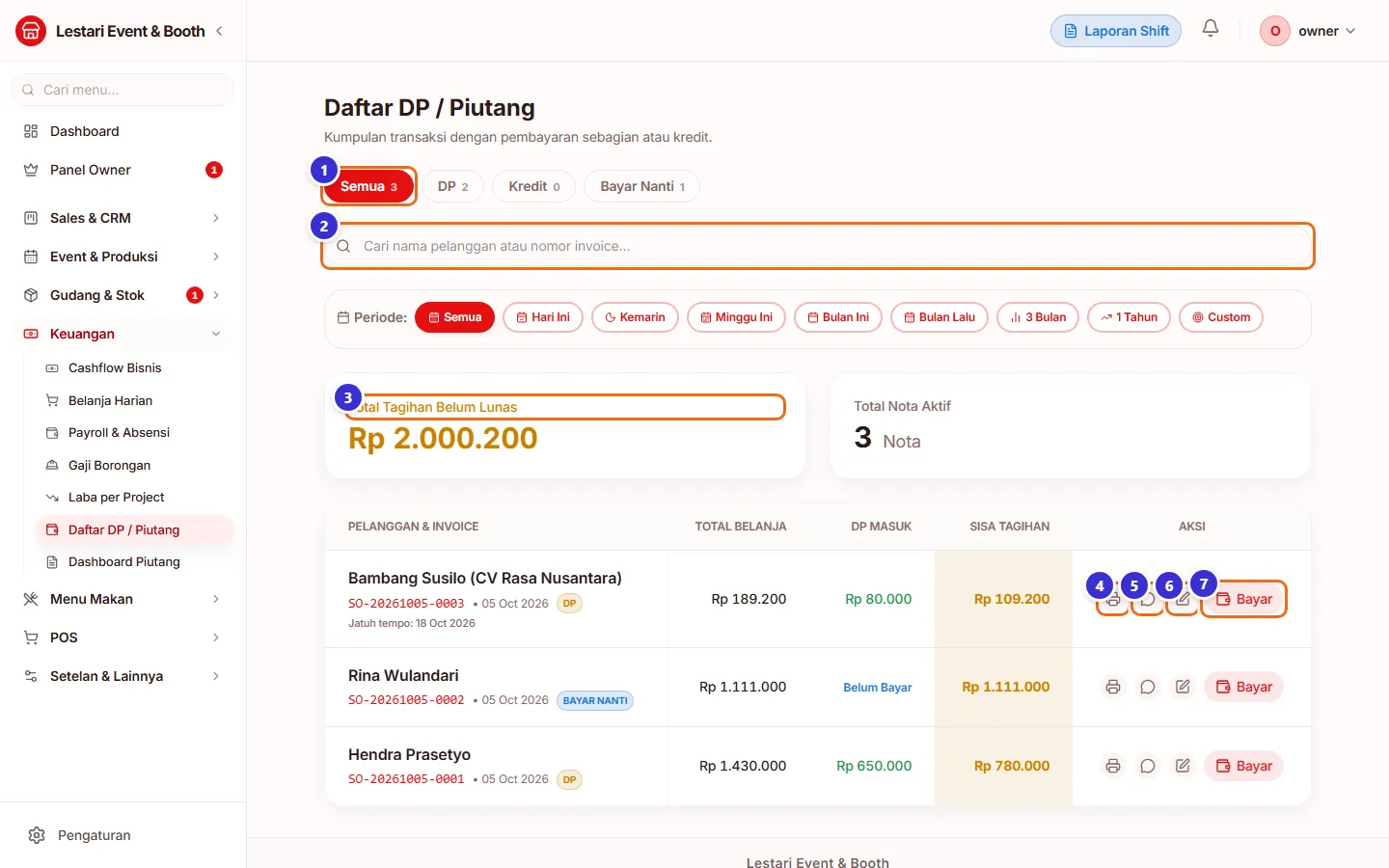Image resolution: width=1389 pixels, height=868 pixels.
Task: Open the Laporan Shift report
Action: 1116,31
